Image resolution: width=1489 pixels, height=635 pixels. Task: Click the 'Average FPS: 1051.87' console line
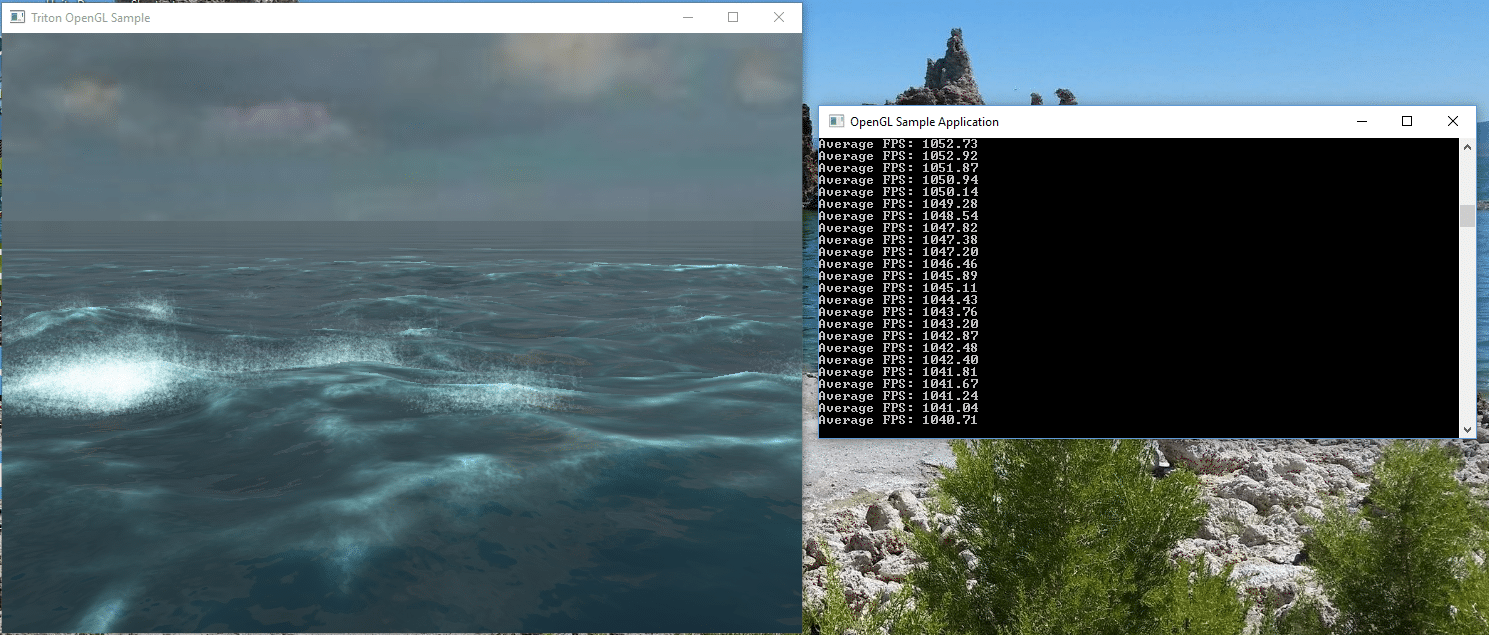click(x=898, y=168)
